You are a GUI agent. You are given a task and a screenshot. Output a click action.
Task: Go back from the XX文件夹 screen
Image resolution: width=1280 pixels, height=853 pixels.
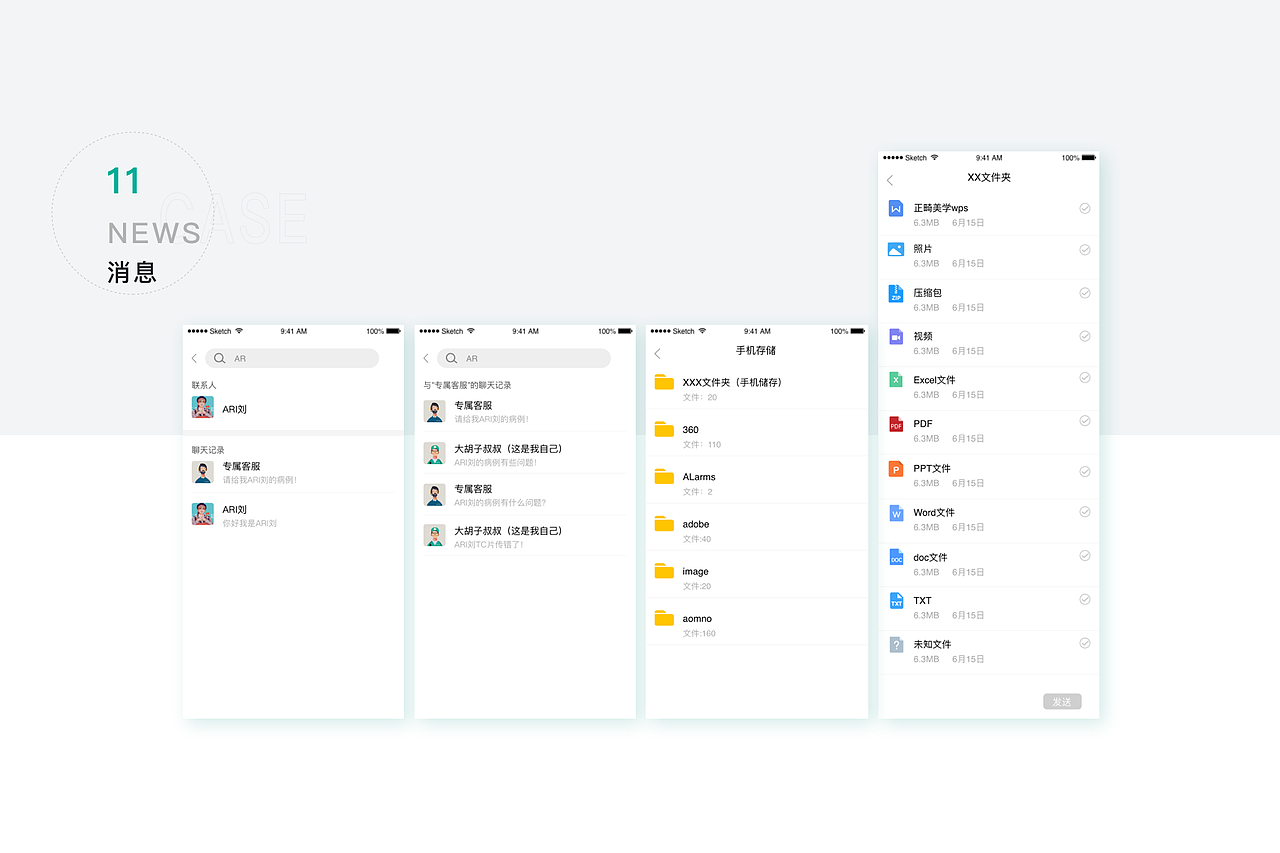890,180
